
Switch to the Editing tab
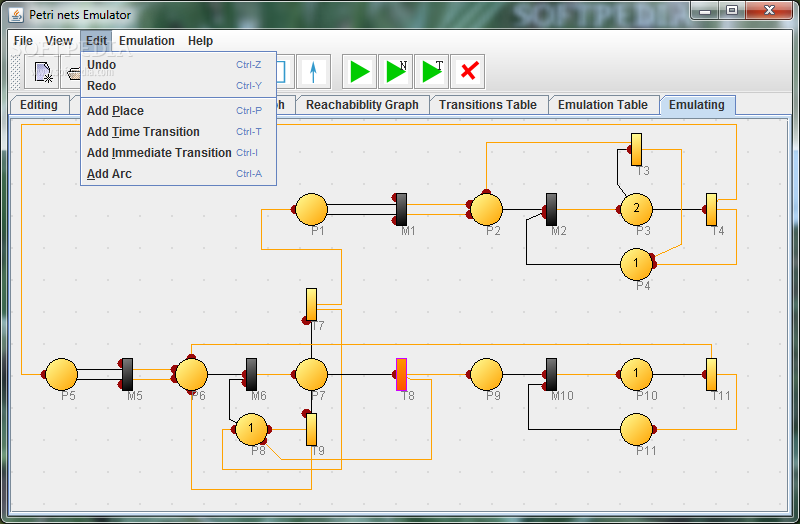pyautogui.click(x=39, y=105)
